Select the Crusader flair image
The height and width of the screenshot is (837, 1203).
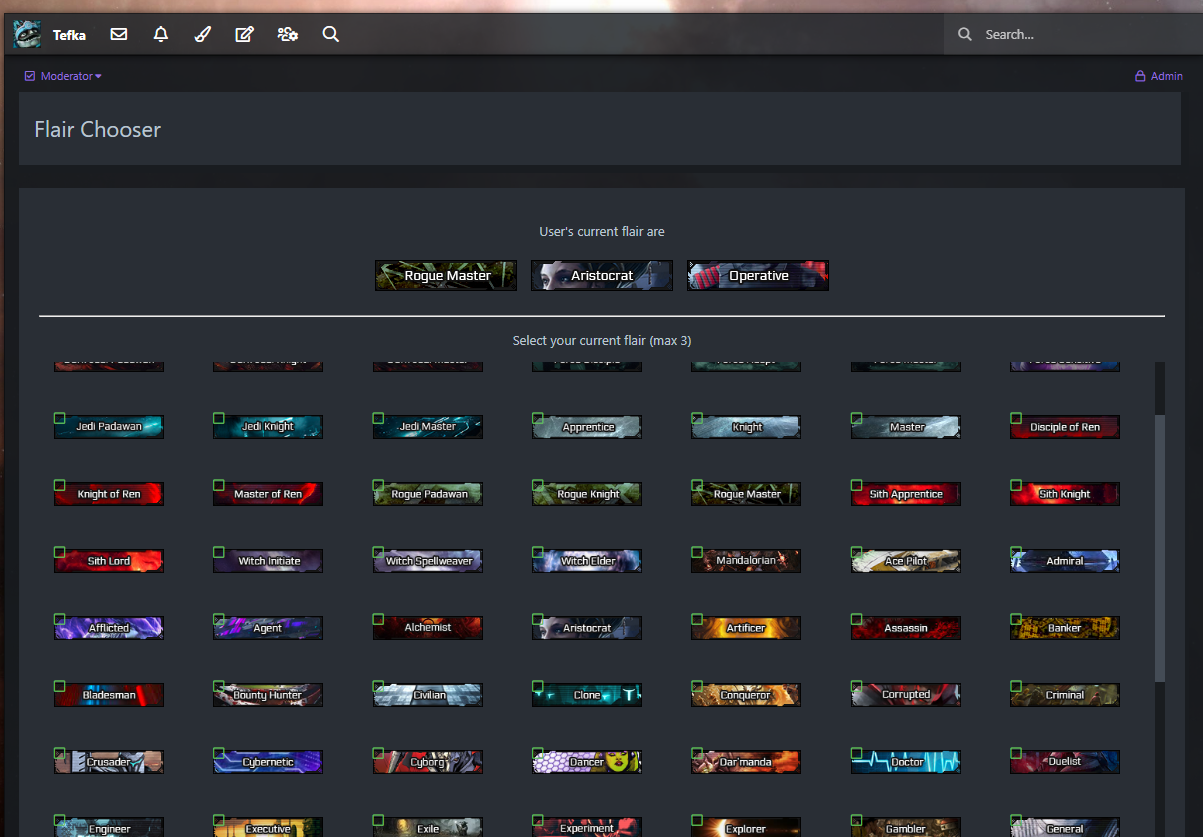[x=109, y=762]
